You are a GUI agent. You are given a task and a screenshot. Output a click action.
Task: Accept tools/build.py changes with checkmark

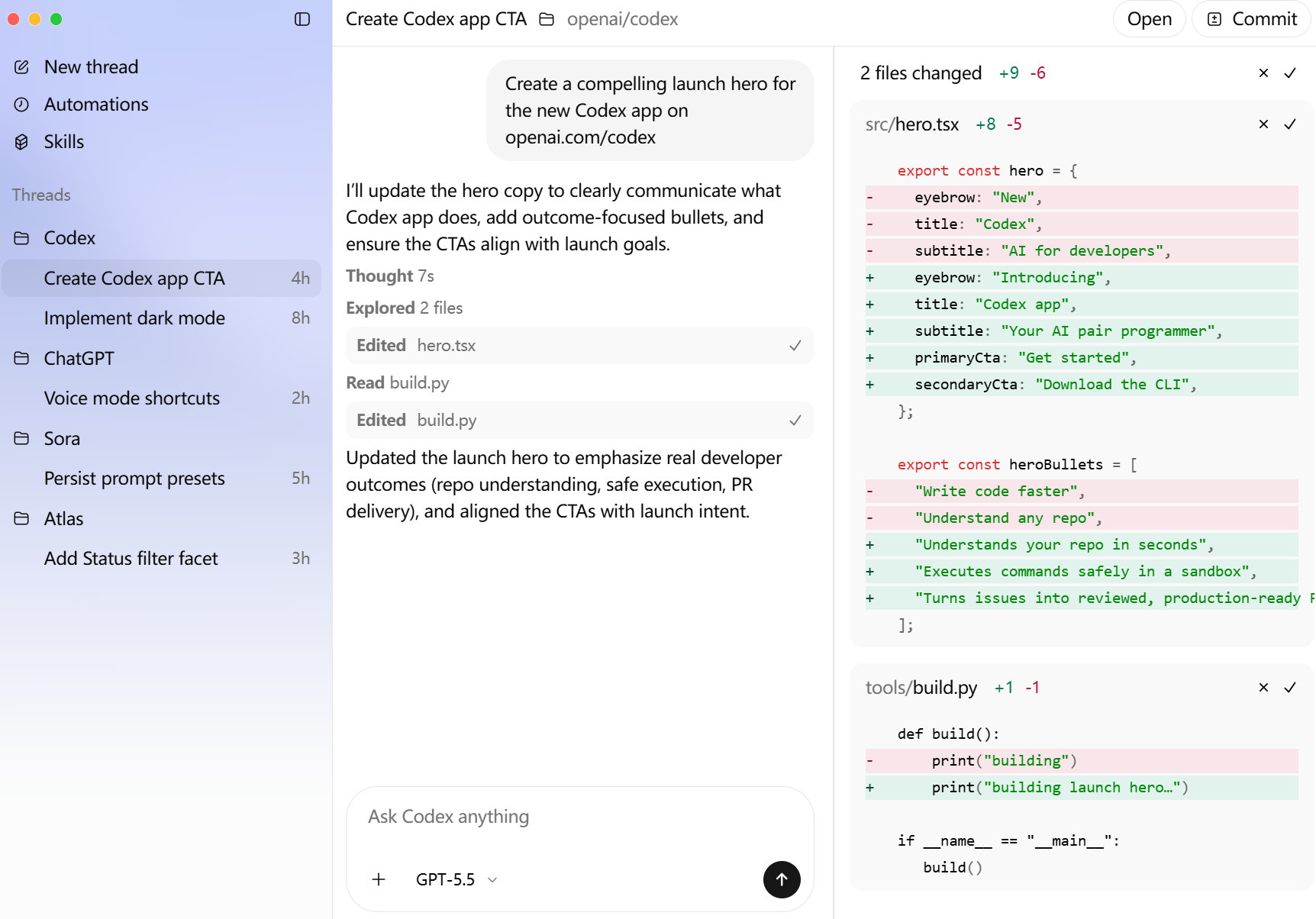[x=1290, y=688]
